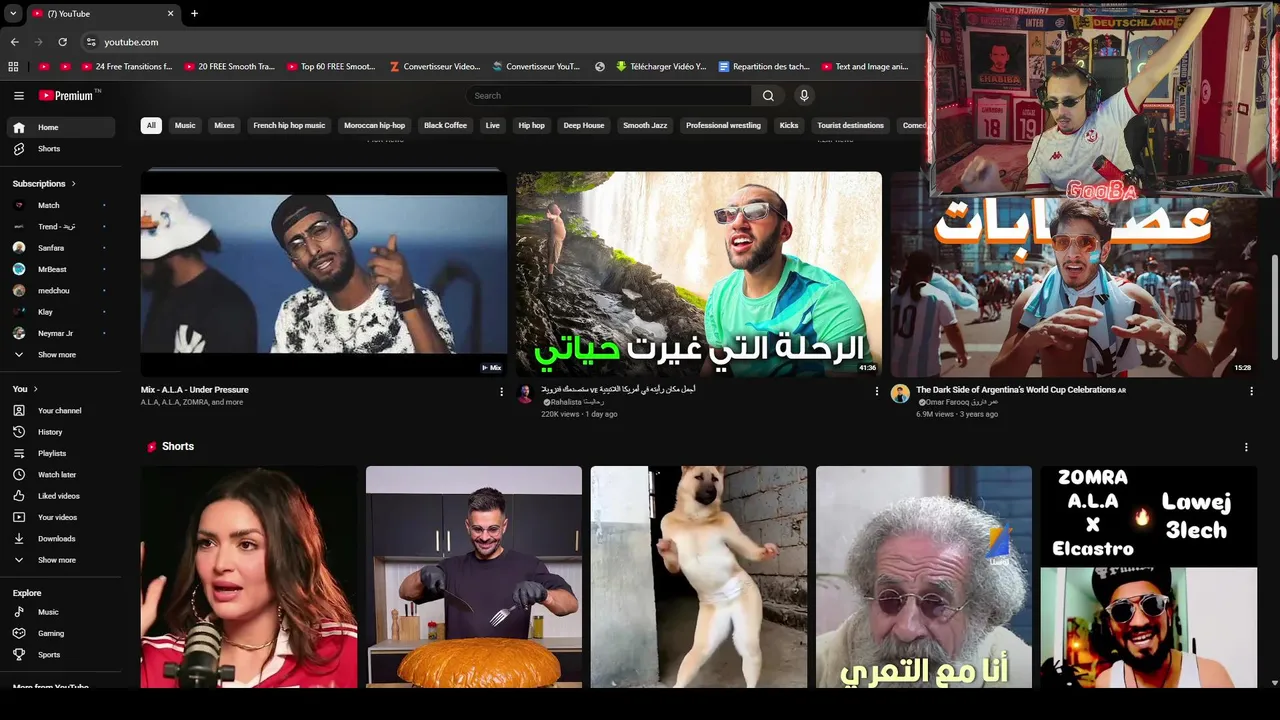Select the Music filter chip
Image resolution: width=1280 pixels, height=720 pixels.
pyautogui.click(x=185, y=125)
